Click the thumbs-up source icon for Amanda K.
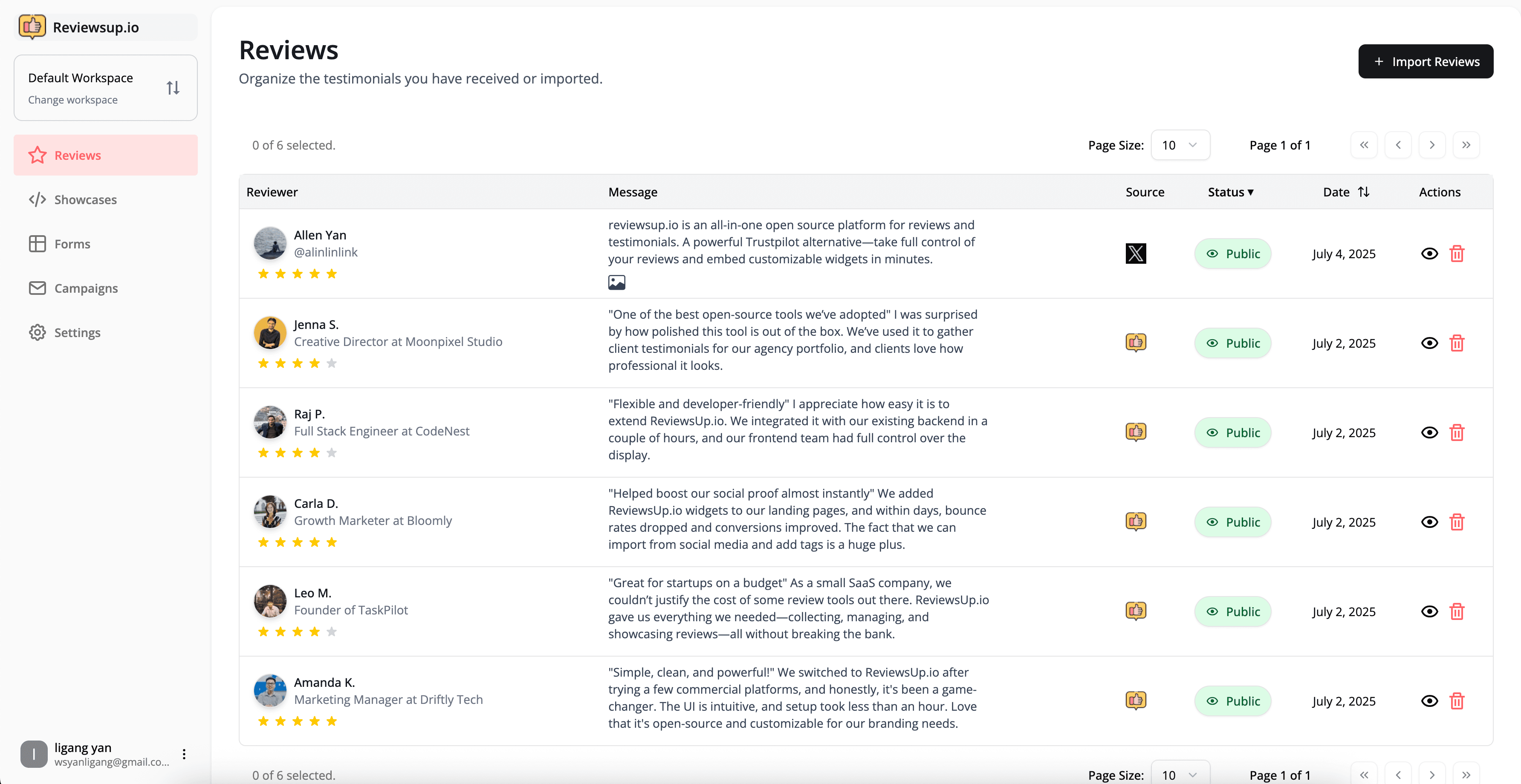The image size is (1521, 784). tap(1136, 700)
